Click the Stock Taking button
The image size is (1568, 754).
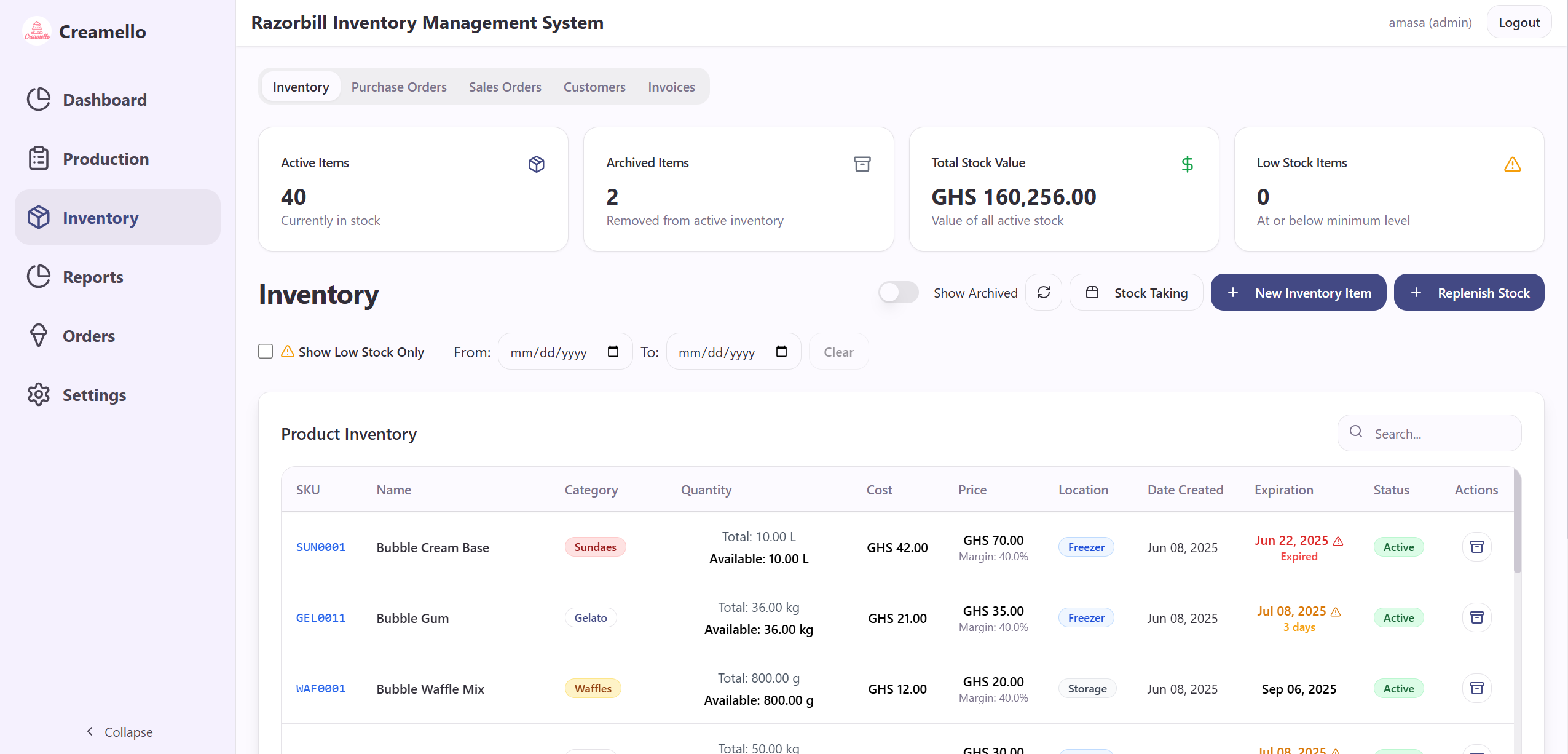pyautogui.click(x=1136, y=292)
